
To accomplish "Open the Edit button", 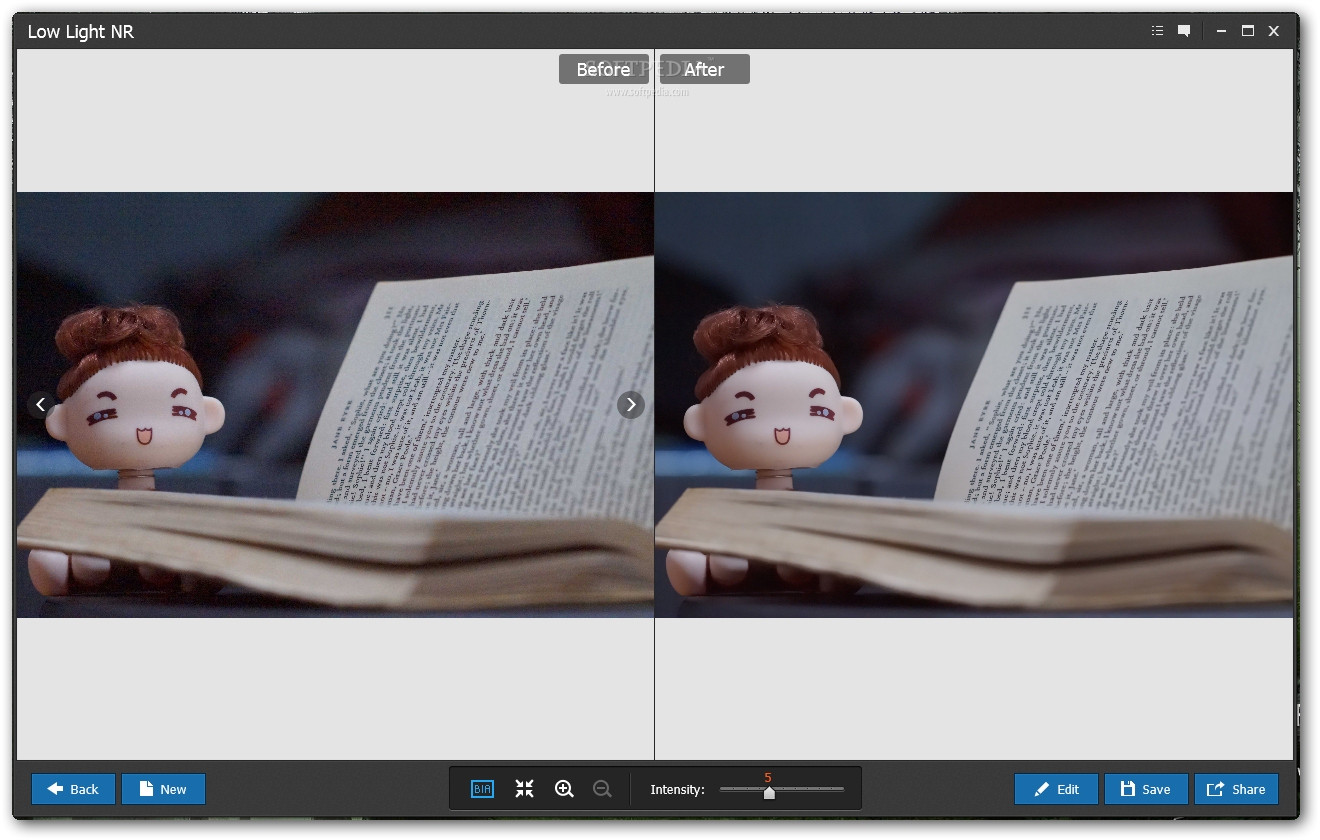I will pyautogui.click(x=1056, y=789).
